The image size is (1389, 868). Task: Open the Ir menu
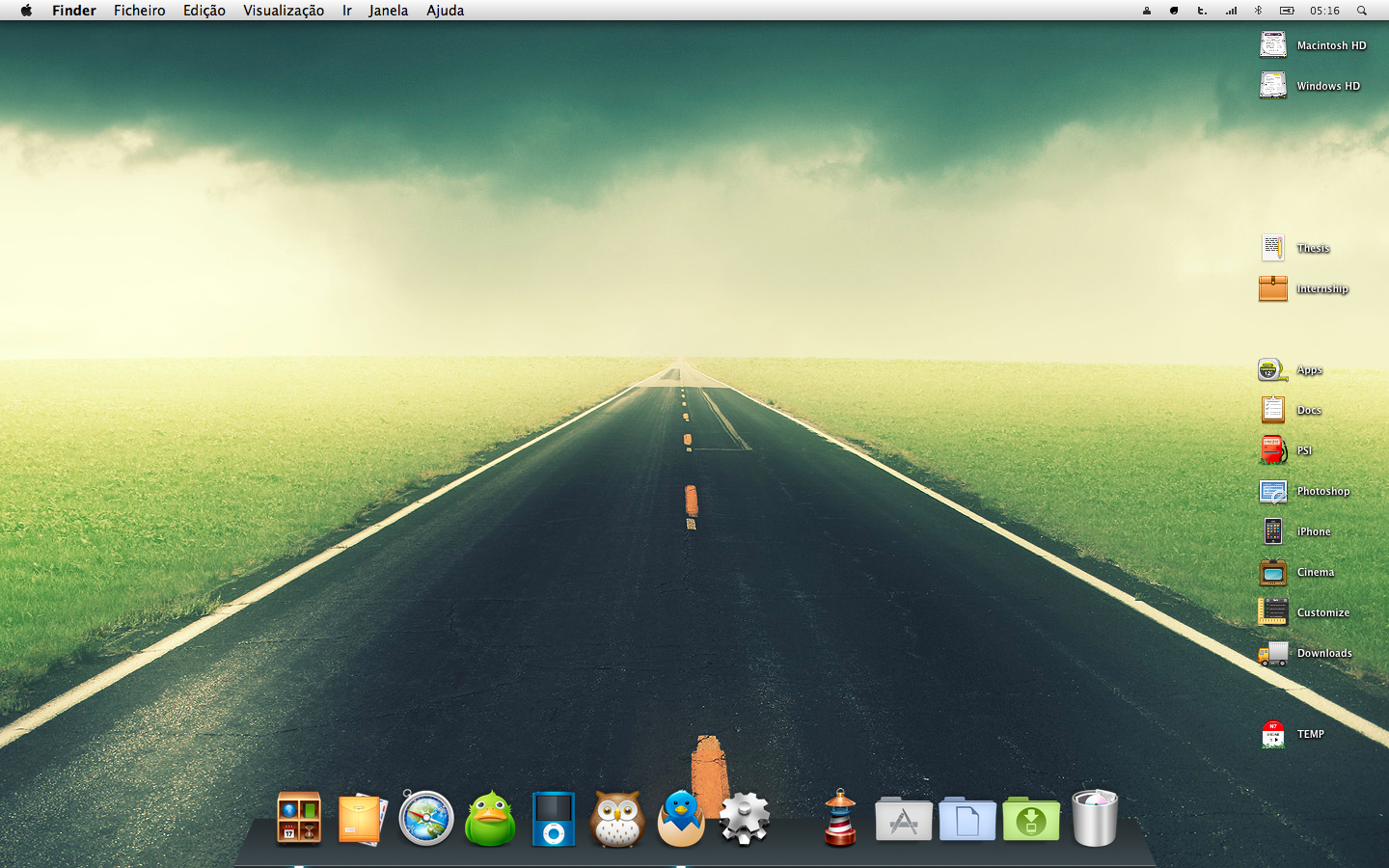coord(347,11)
